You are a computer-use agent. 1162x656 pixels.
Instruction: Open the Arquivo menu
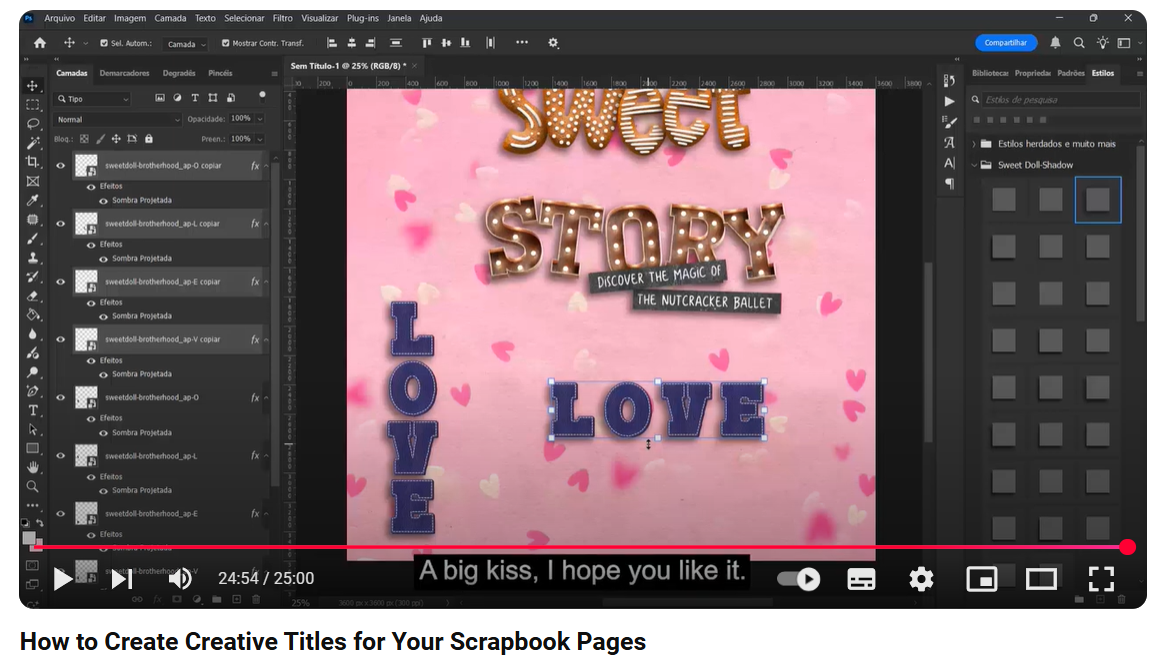(x=59, y=18)
